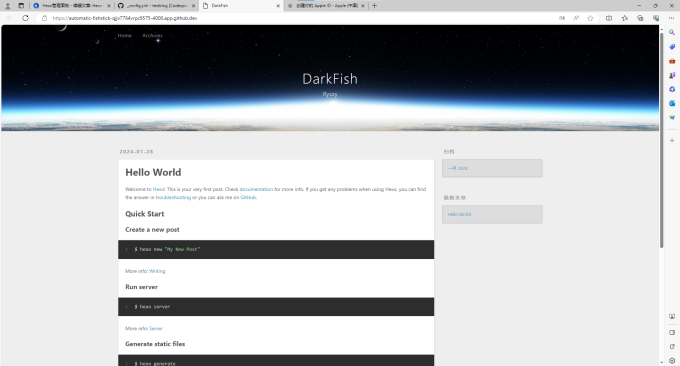
Task: Open the Favorites list toolbar icon
Action: (x=624, y=18)
